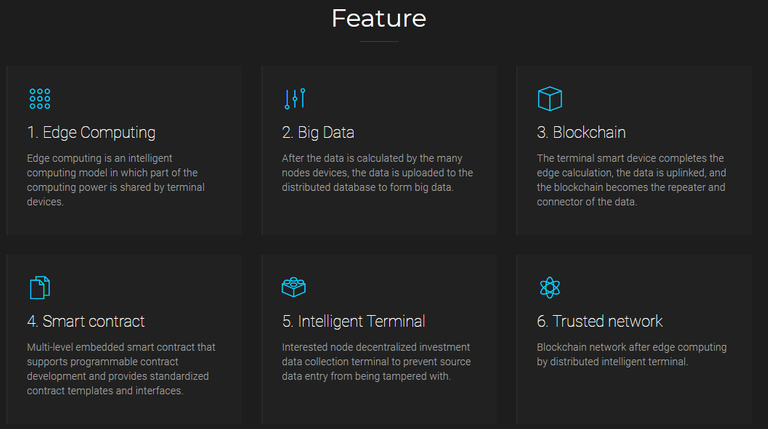
Task: Select the '1. Edge Computing' heading
Action: 92,133
